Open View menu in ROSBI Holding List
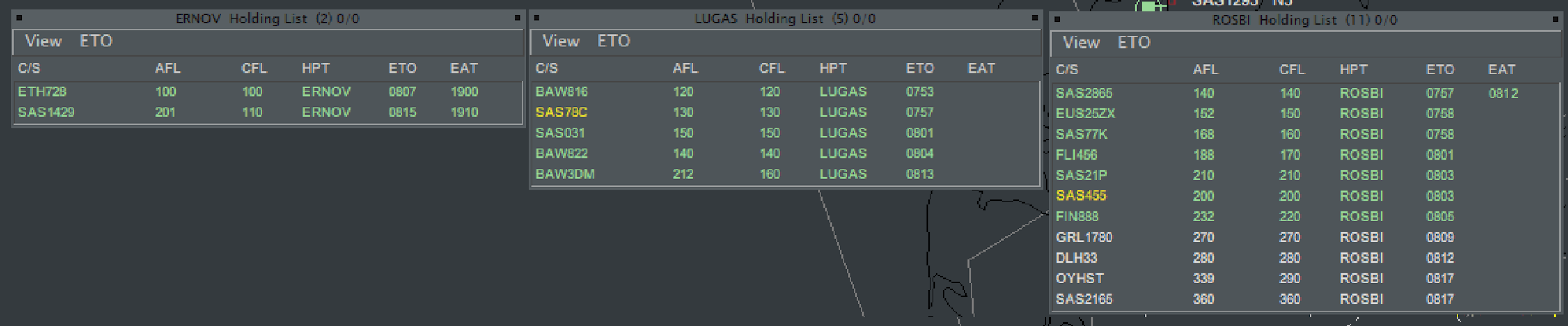The image size is (1568, 326). (x=1081, y=43)
